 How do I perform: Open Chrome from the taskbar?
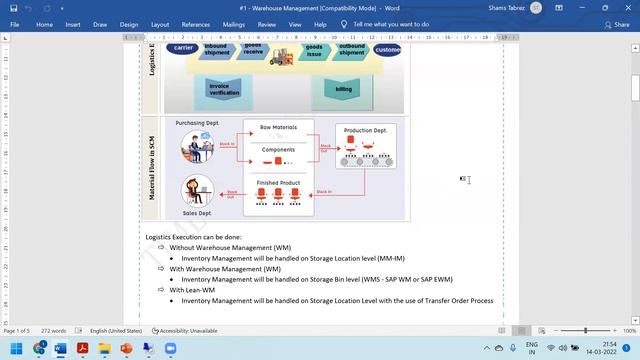[39, 348]
